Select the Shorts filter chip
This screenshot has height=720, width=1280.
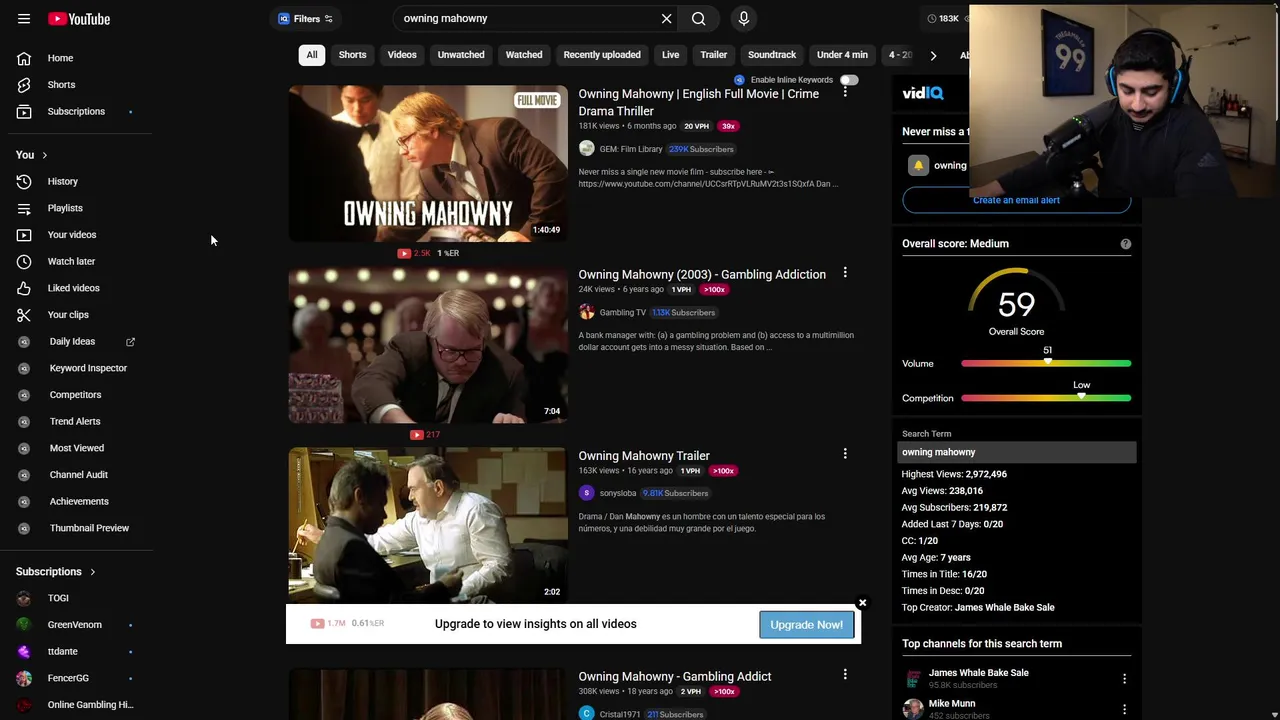(x=352, y=55)
